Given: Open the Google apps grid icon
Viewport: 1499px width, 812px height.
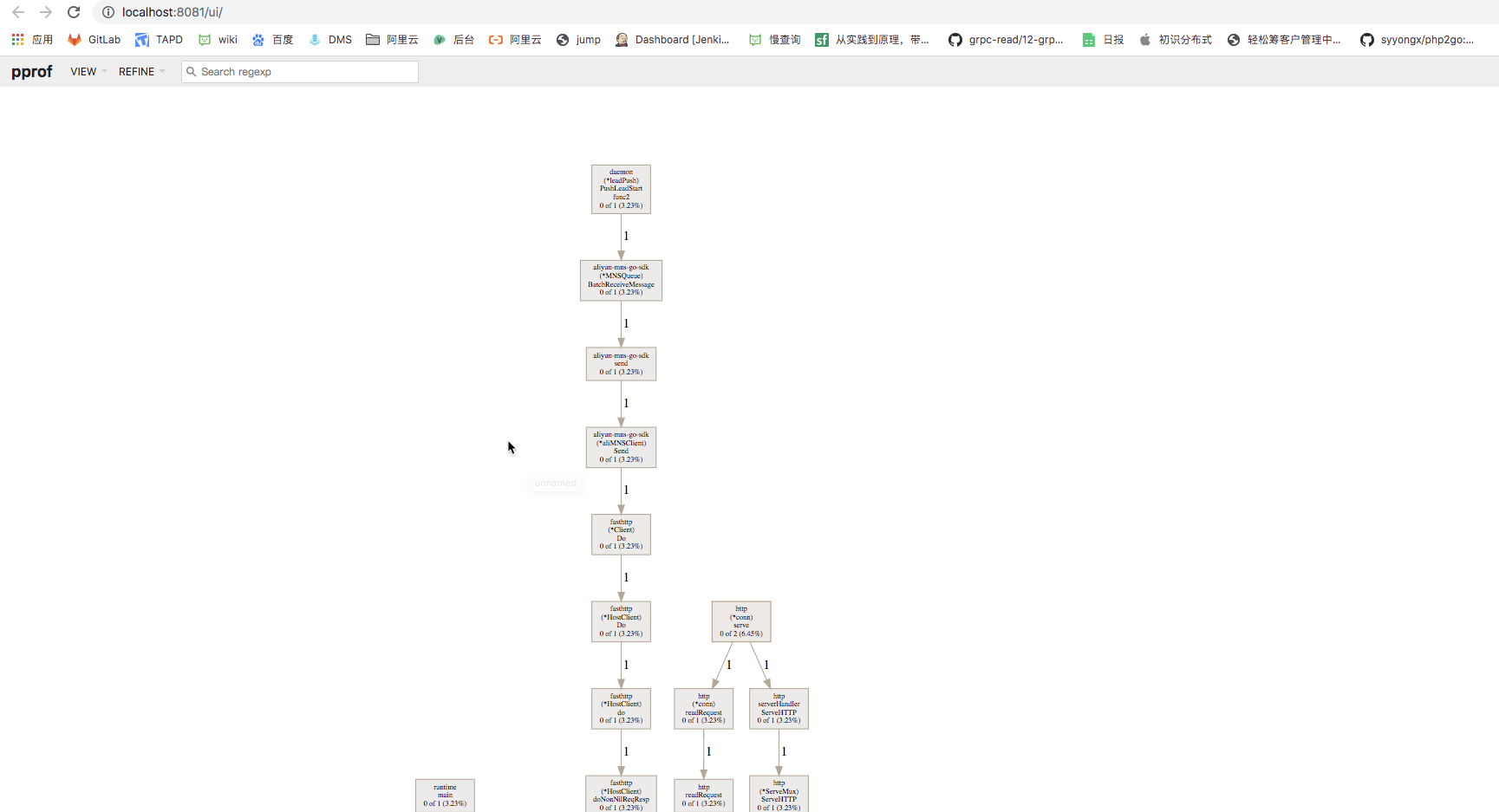Looking at the screenshot, I should [16, 39].
